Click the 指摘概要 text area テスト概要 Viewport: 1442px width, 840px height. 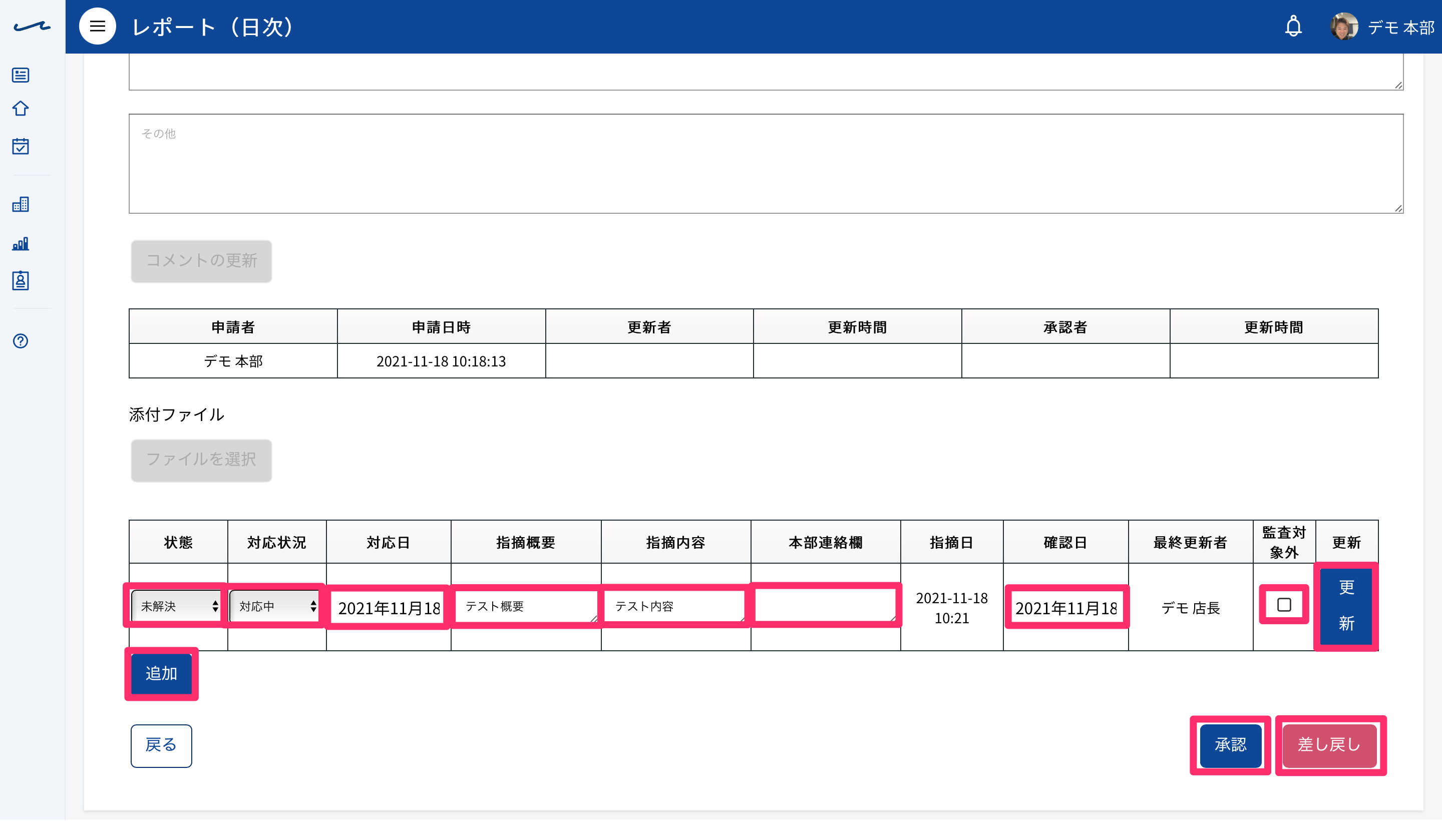click(526, 606)
